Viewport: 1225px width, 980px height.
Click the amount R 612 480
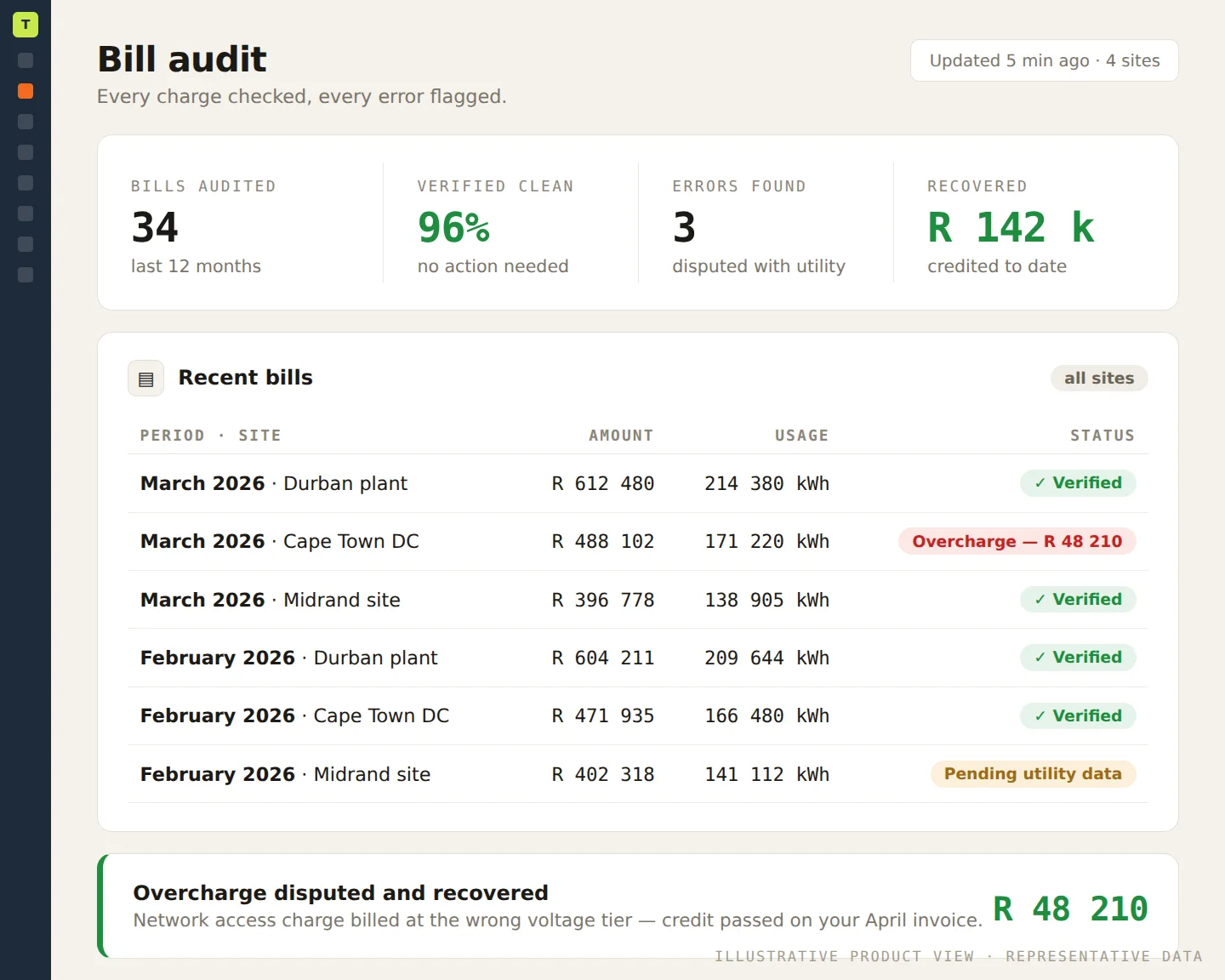603,483
